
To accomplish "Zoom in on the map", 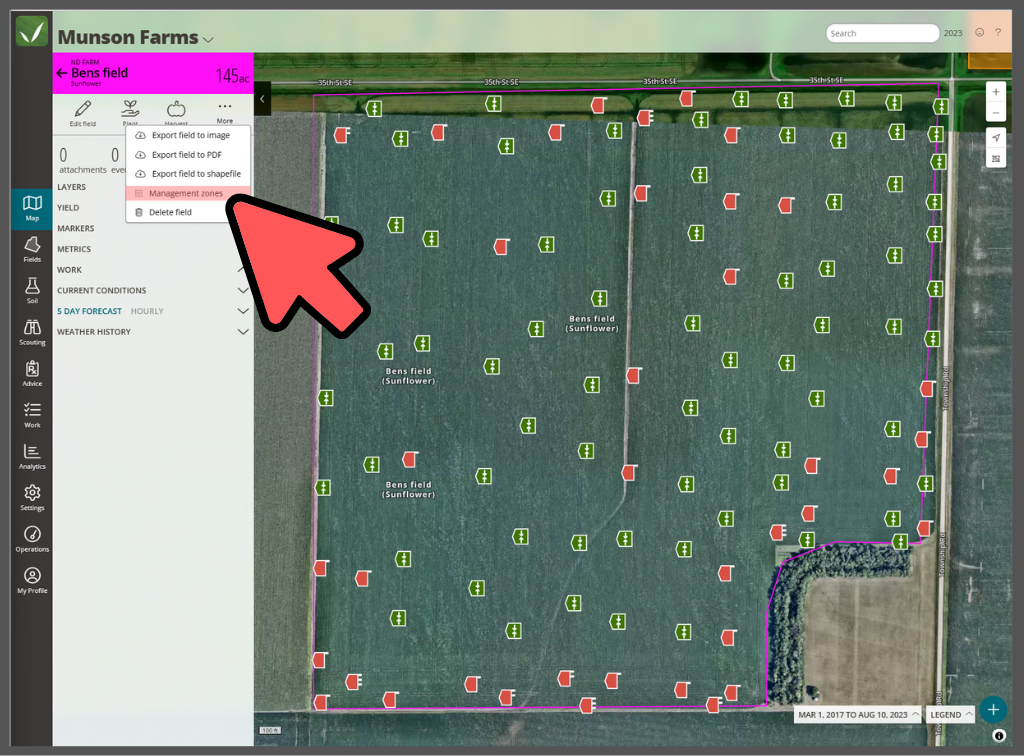I will click(x=996, y=92).
